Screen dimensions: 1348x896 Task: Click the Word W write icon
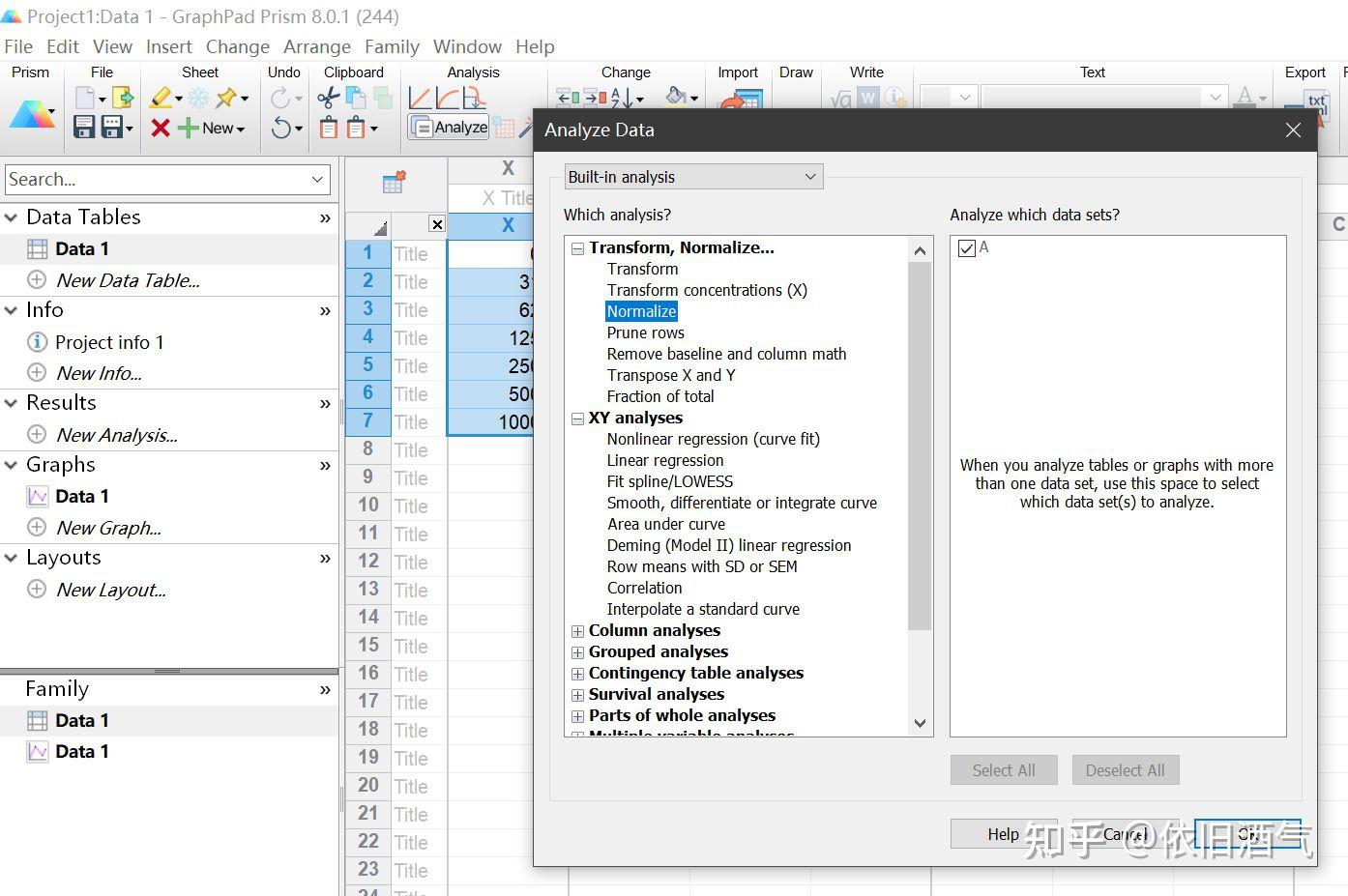pos(868,98)
